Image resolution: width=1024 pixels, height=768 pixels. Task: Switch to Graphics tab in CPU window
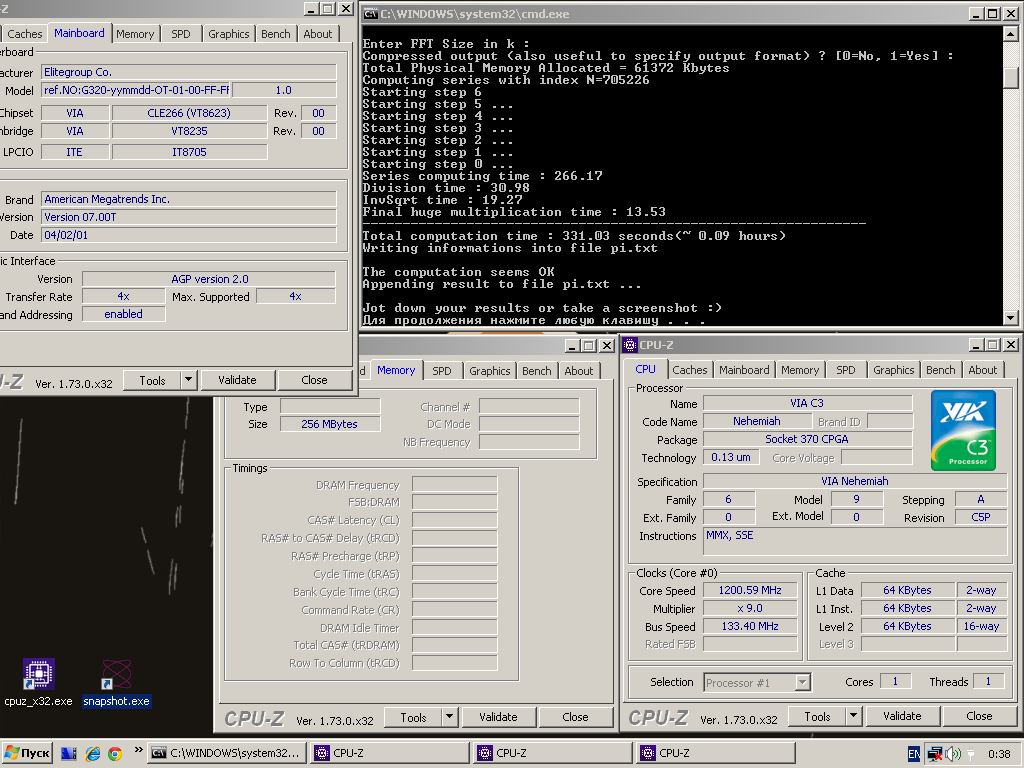893,370
